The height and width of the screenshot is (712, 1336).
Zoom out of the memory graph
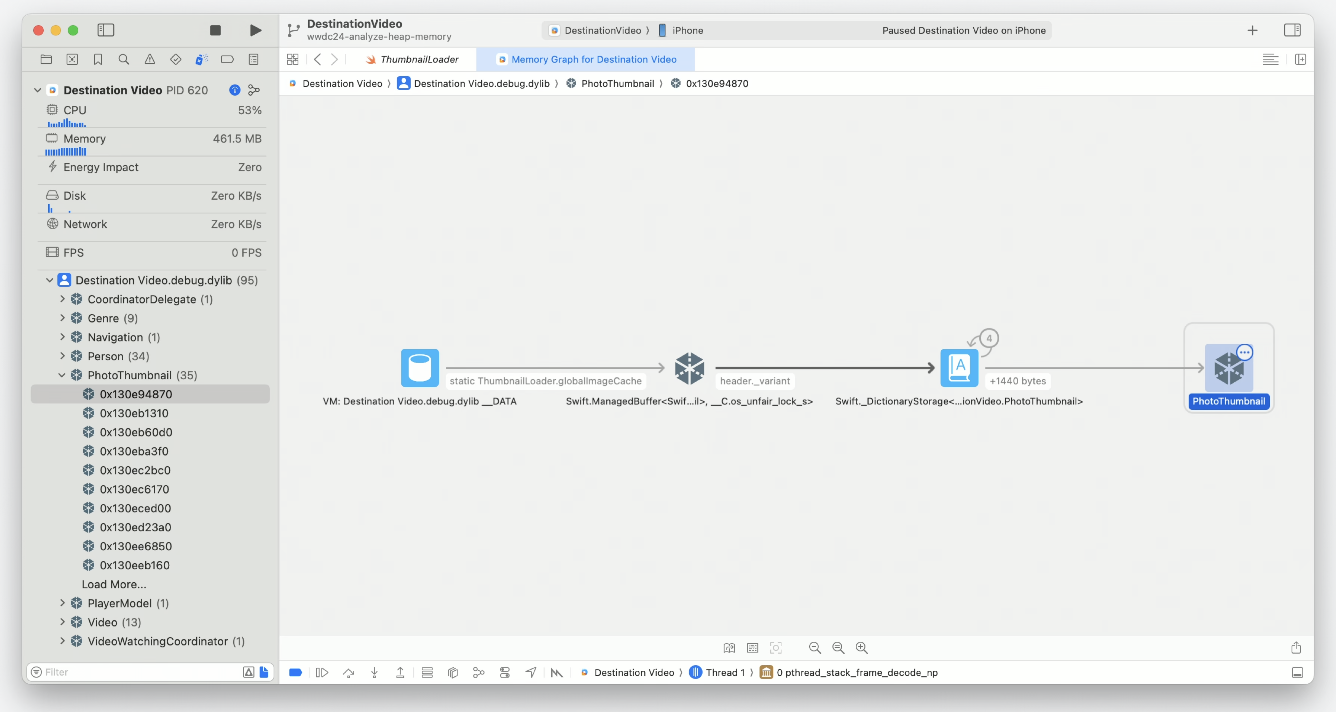pos(815,648)
